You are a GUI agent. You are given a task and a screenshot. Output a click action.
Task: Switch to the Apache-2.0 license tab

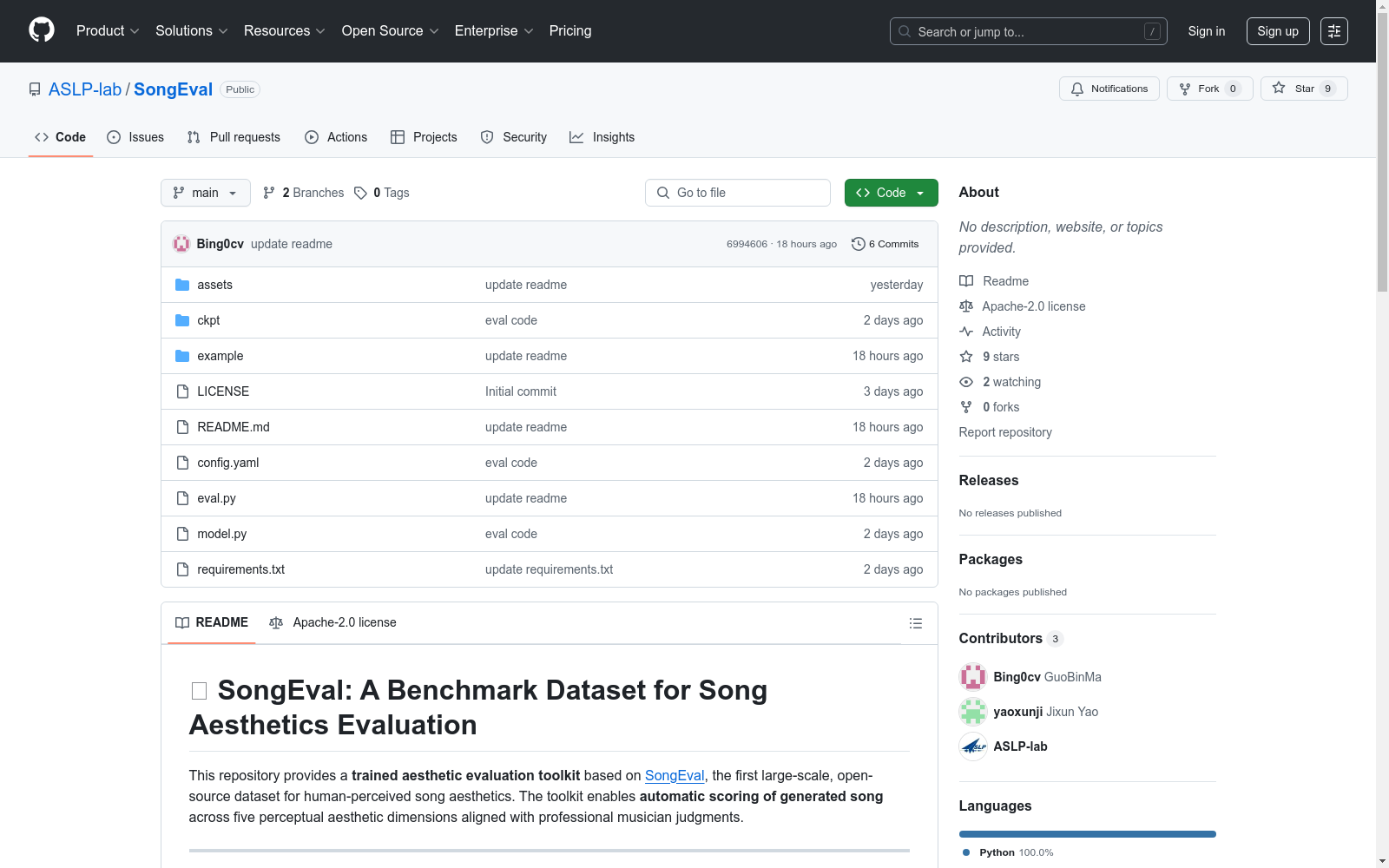(x=333, y=622)
